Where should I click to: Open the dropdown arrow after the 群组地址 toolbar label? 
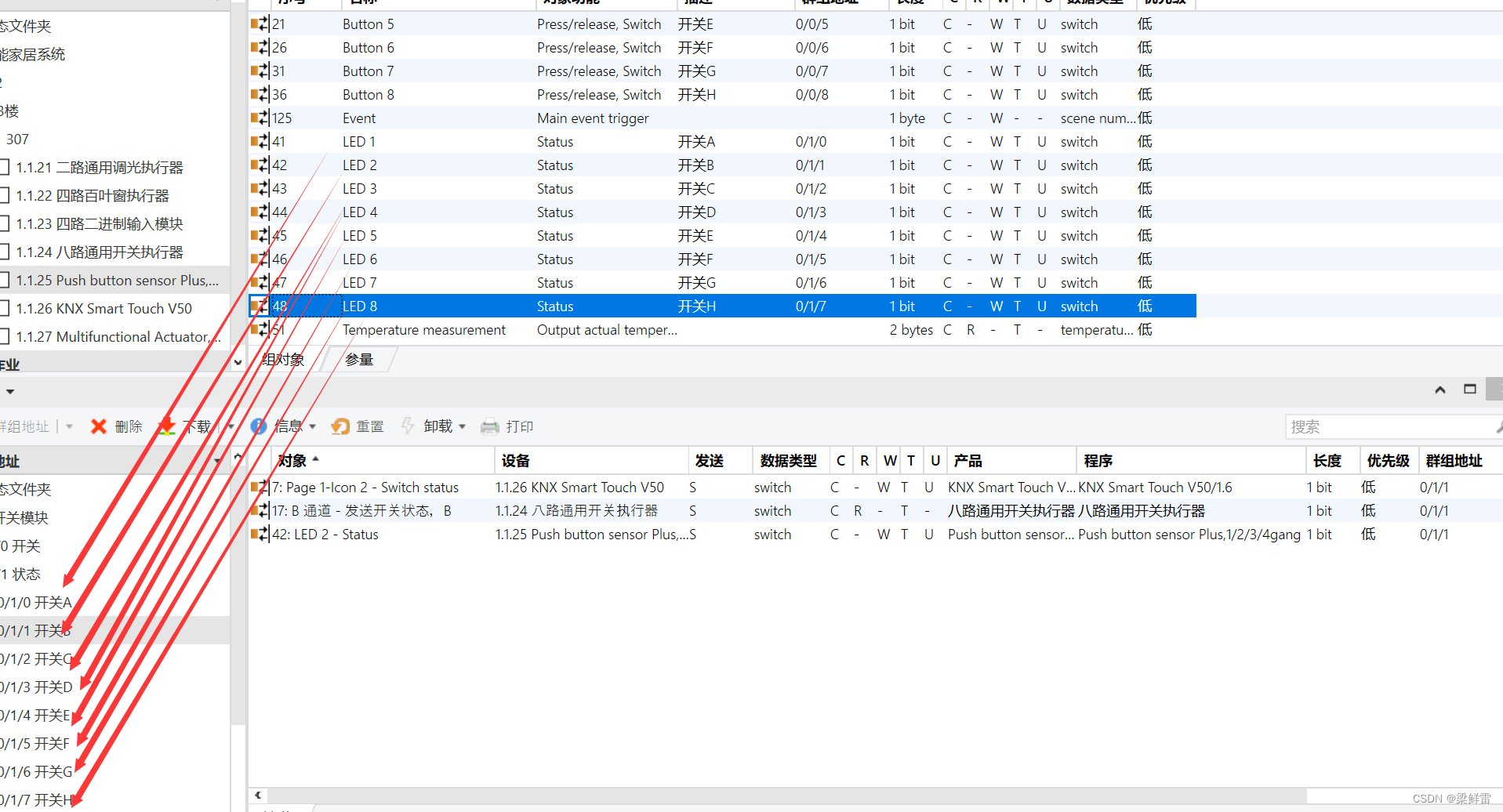(x=70, y=426)
